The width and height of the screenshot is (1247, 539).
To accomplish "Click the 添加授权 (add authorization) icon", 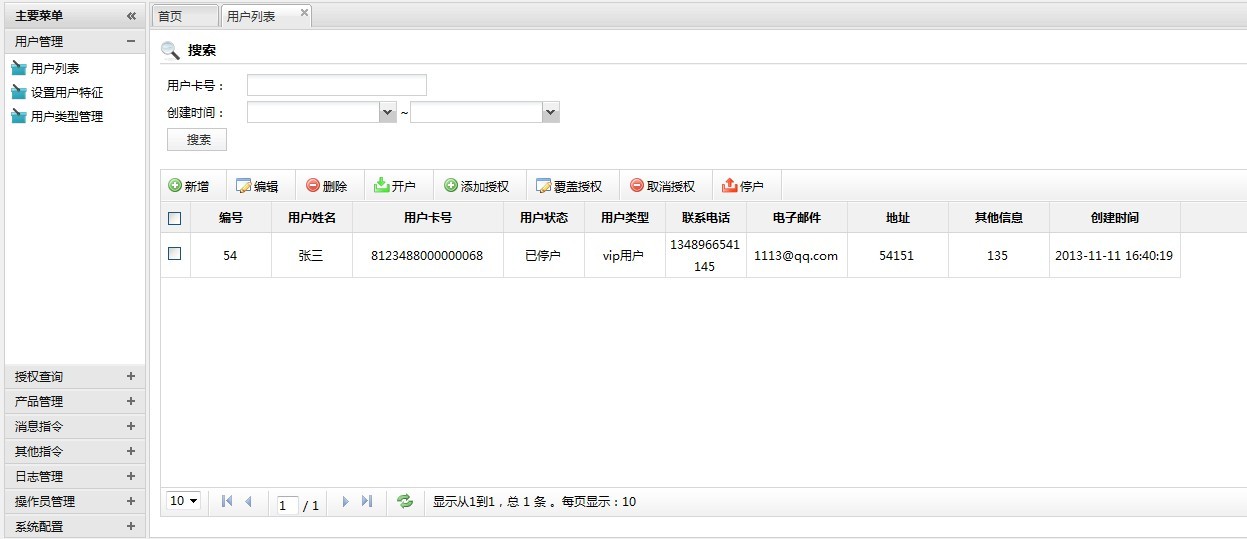I will coord(451,186).
